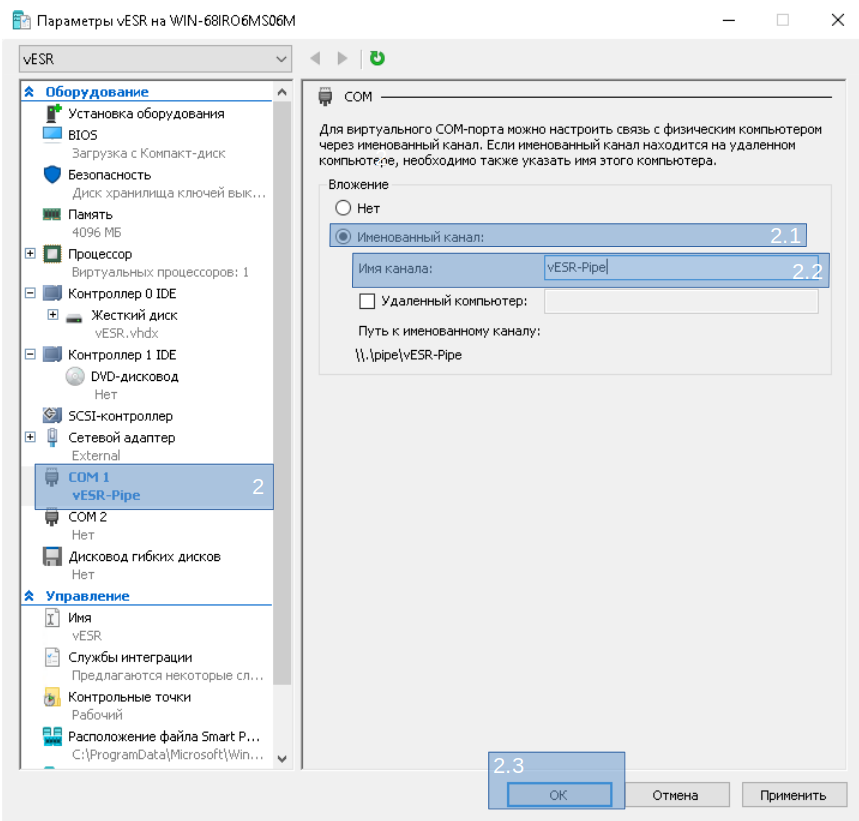The height and width of the screenshot is (821, 859).
Task: Click the IDE Controller 1 icon
Action: tap(53, 355)
